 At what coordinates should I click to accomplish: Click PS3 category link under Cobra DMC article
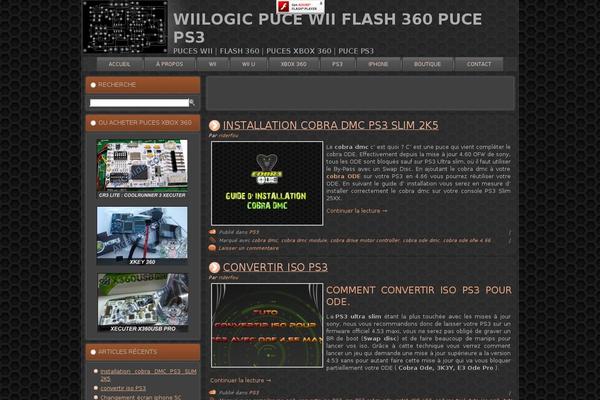click(x=254, y=232)
